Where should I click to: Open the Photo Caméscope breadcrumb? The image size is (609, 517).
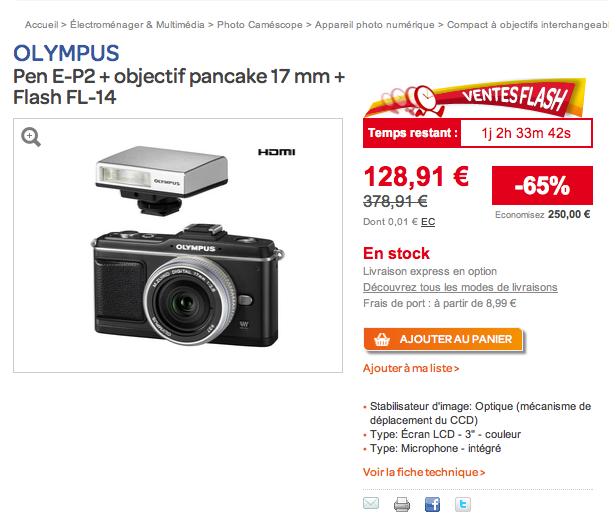click(260, 23)
